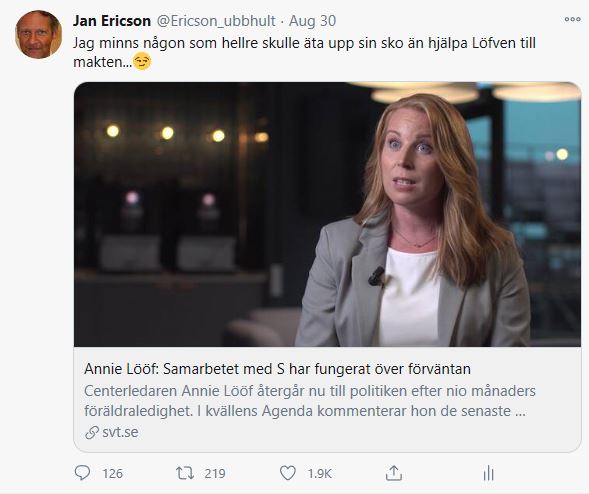The image size is (589, 494).
Task: Like the tweet with the heart icon
Action: (x=288, y=473)
